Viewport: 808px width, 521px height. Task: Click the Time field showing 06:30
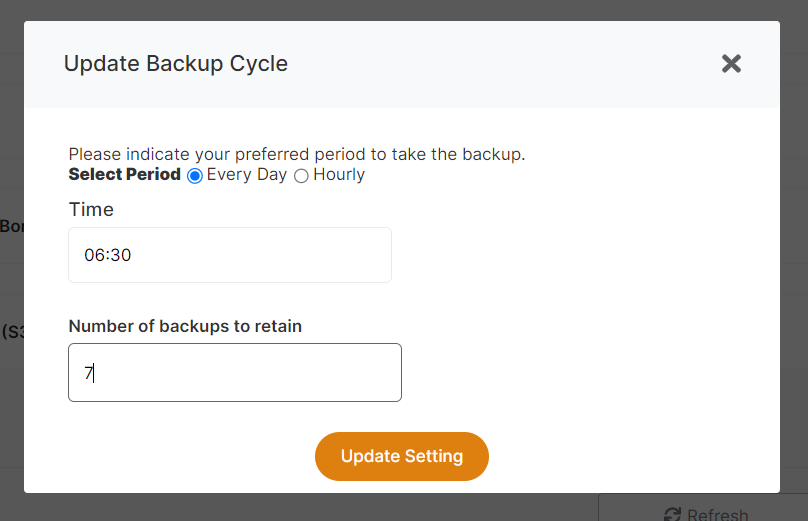pyautogui.click(x=230, y=255)
